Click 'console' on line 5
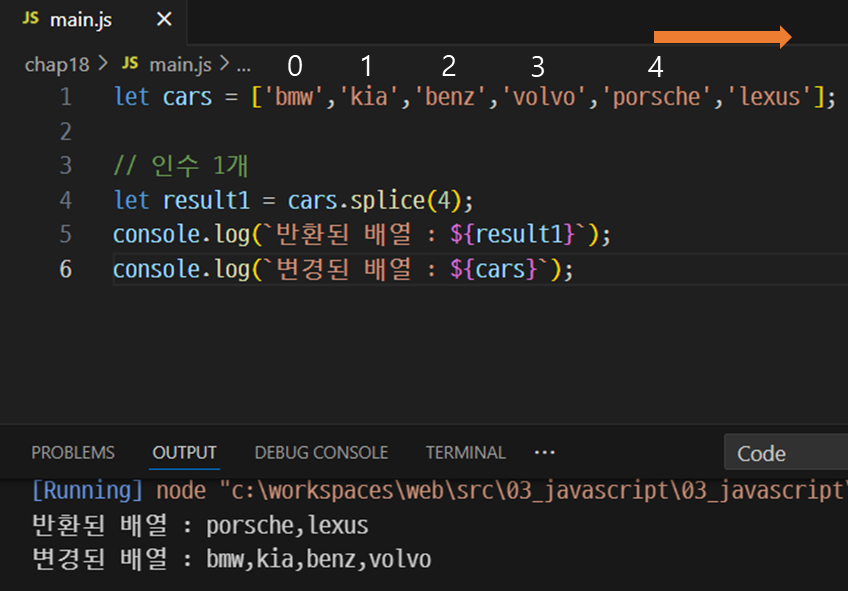 pos(157,235)
